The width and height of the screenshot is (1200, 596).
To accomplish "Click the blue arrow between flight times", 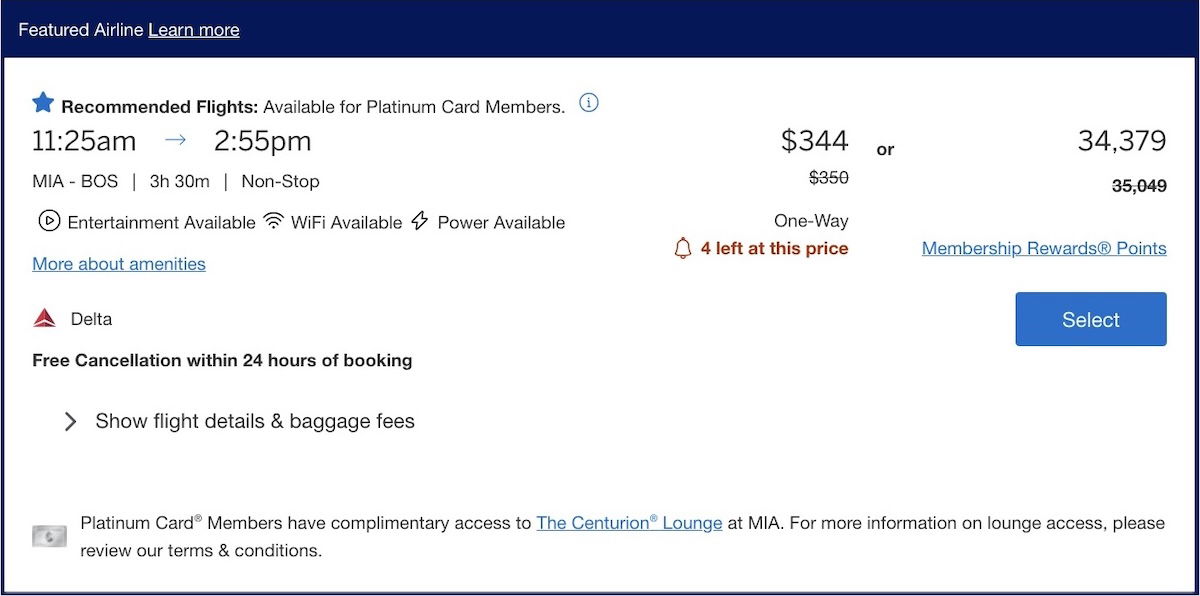I will coord(175,141).
